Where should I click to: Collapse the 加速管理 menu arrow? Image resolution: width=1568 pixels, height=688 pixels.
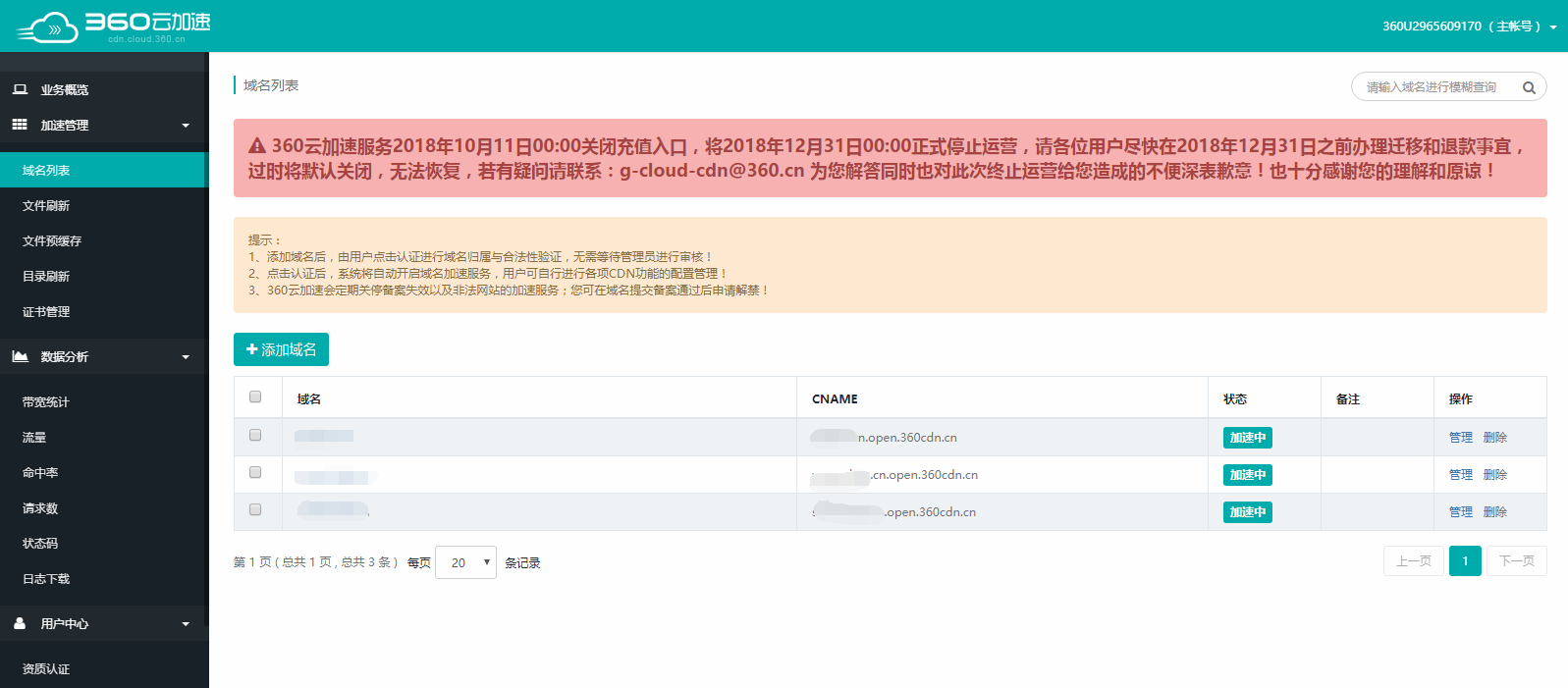point(186,126)
